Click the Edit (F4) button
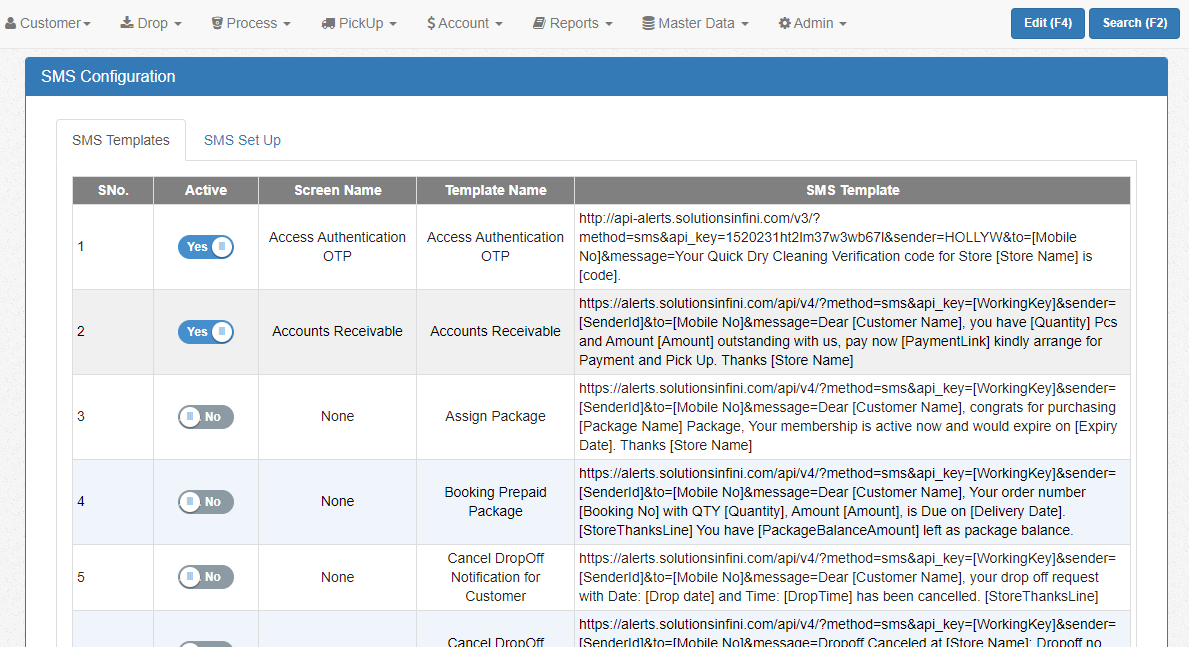This screenshot has width=1189, height=647. [x=1047, y=22]
